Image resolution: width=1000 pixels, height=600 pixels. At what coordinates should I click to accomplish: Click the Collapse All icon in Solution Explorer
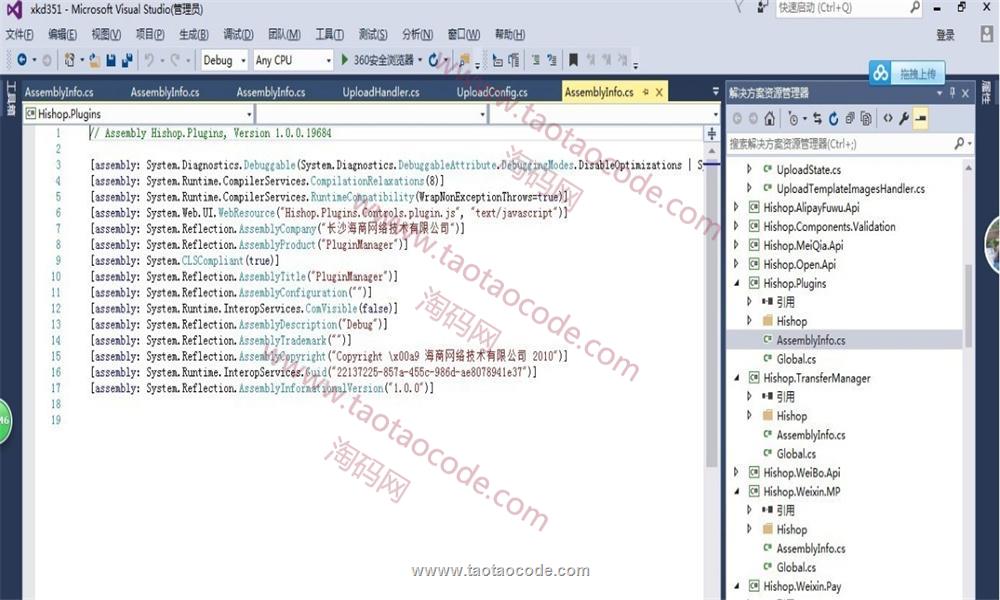851,119
